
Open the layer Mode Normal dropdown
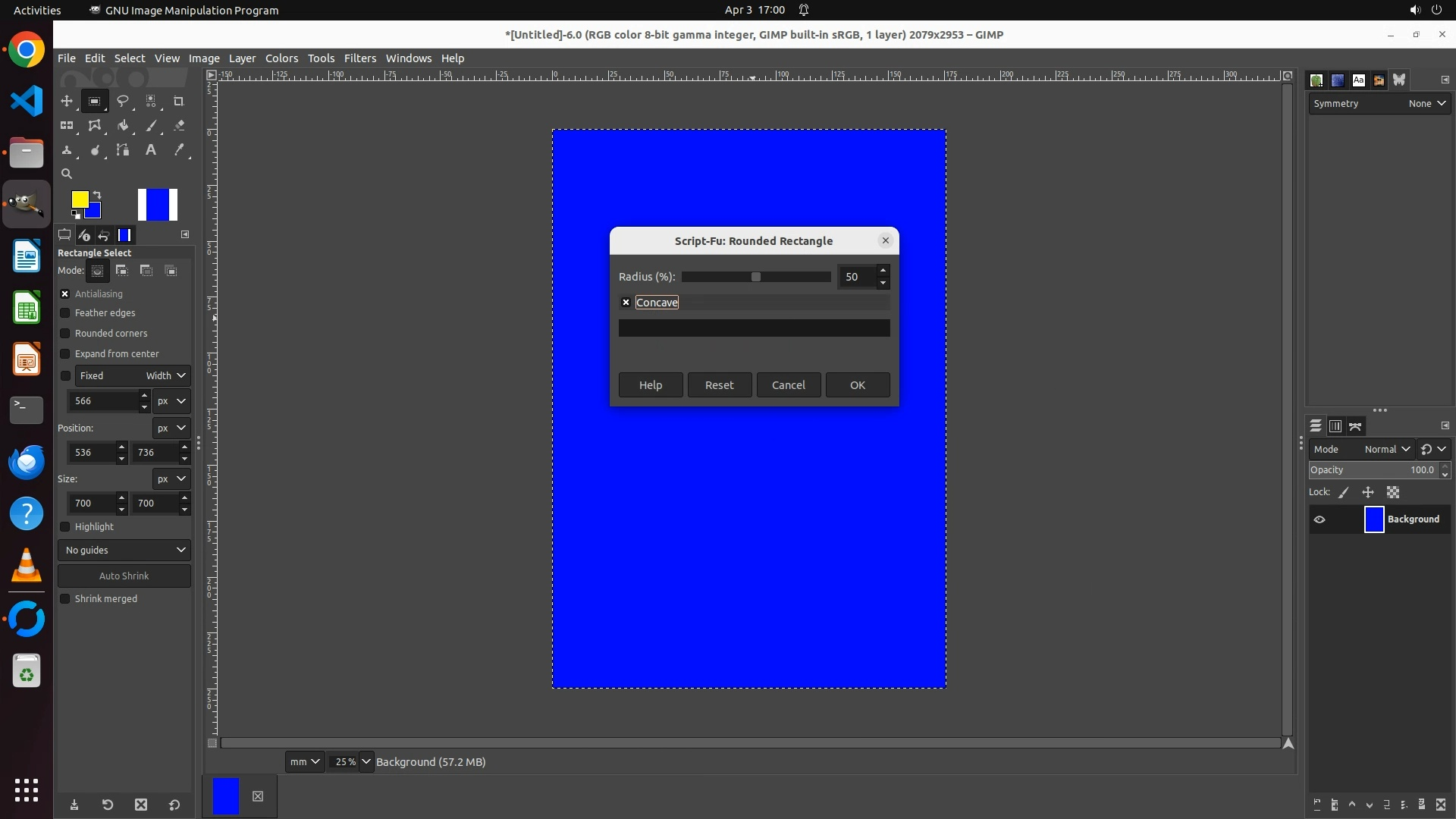[1386, 450]
